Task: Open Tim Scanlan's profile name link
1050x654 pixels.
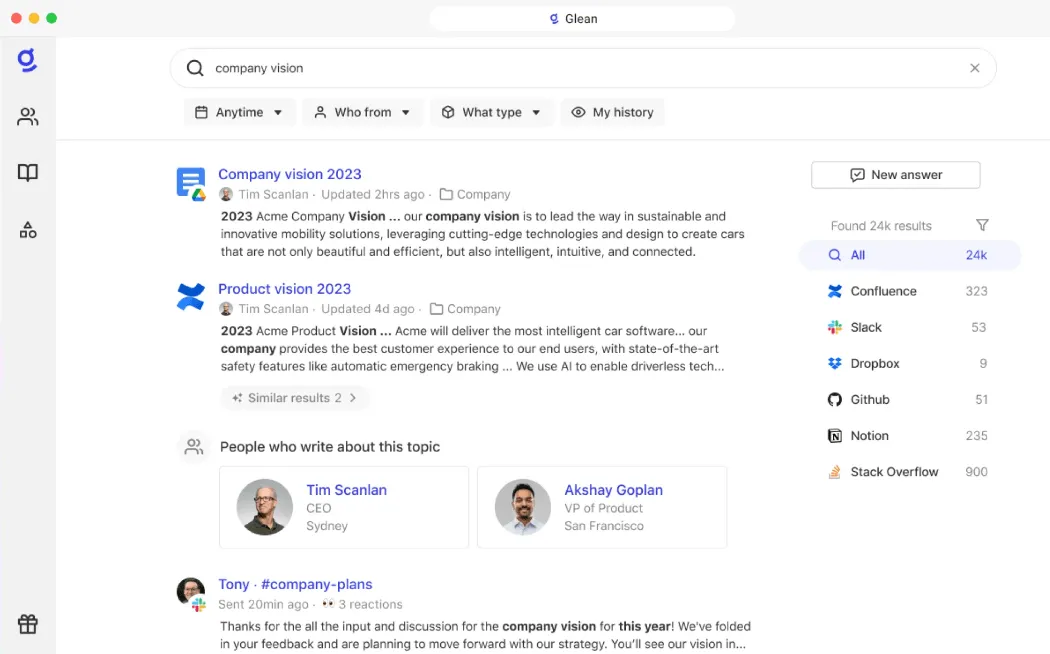Action: 346,490
